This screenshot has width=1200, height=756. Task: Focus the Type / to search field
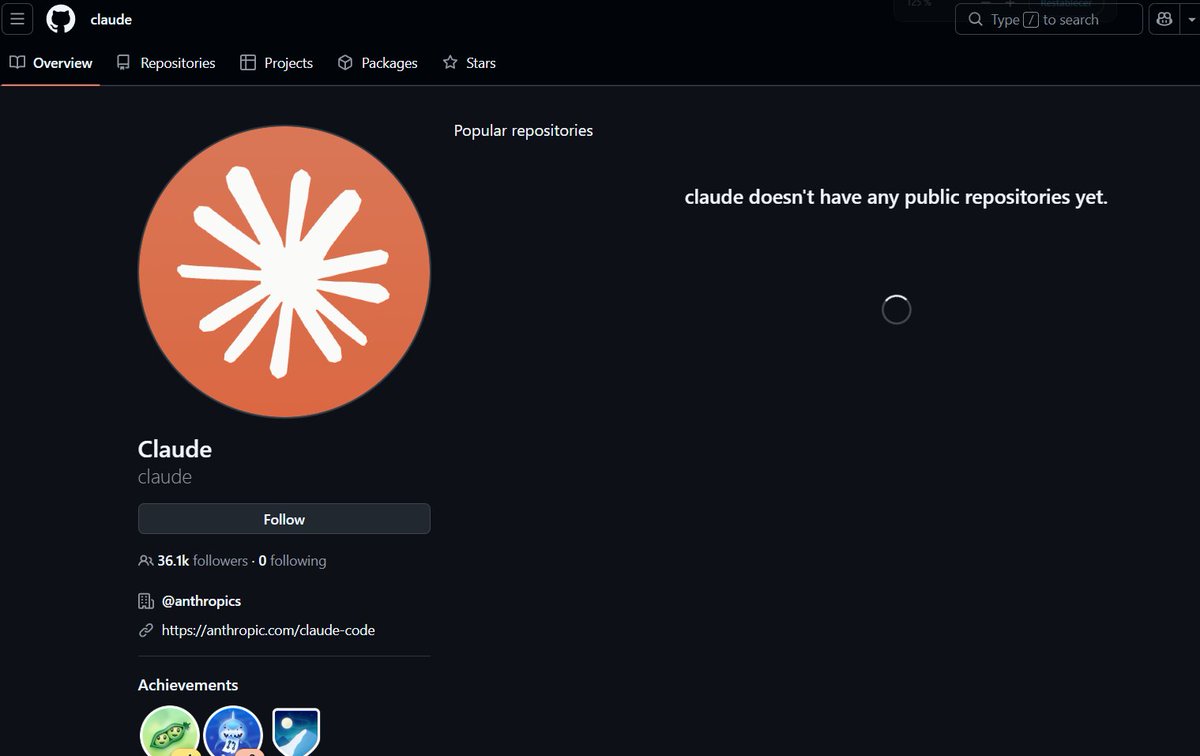click(x=1049, y=19)
